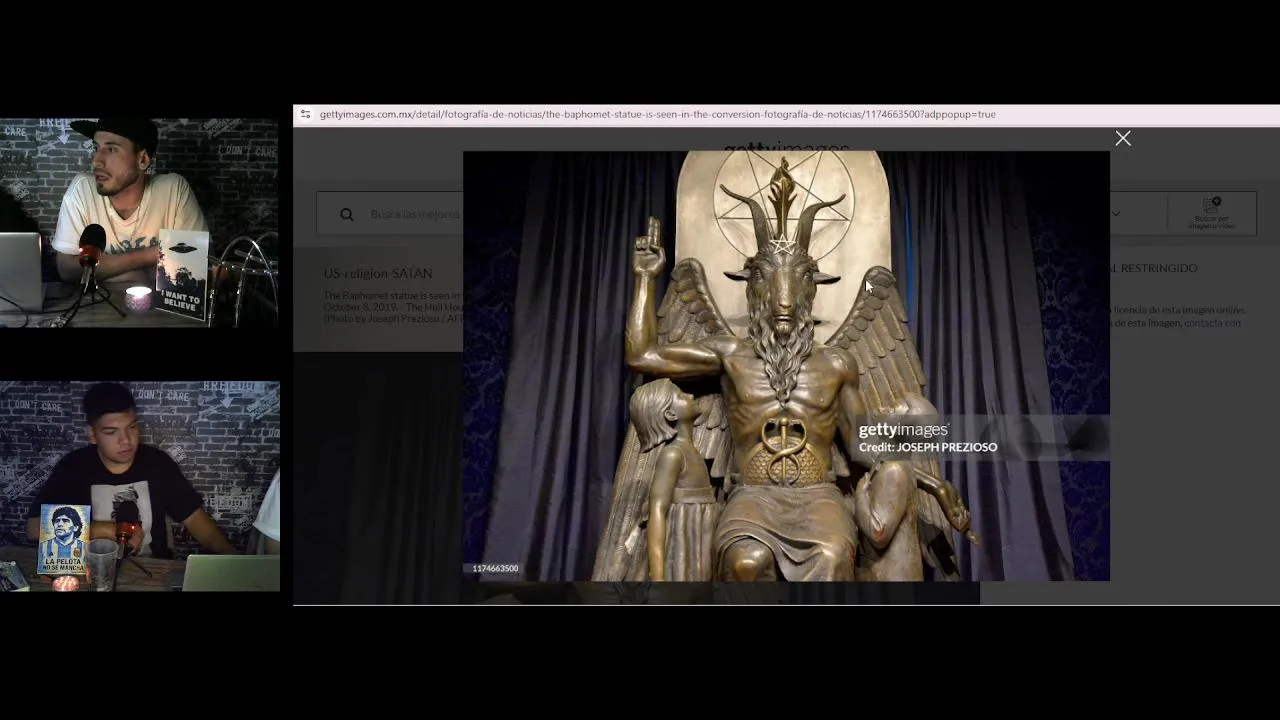
Task: Close the enlarged image popup
Action: click(x=1123, y=139)
